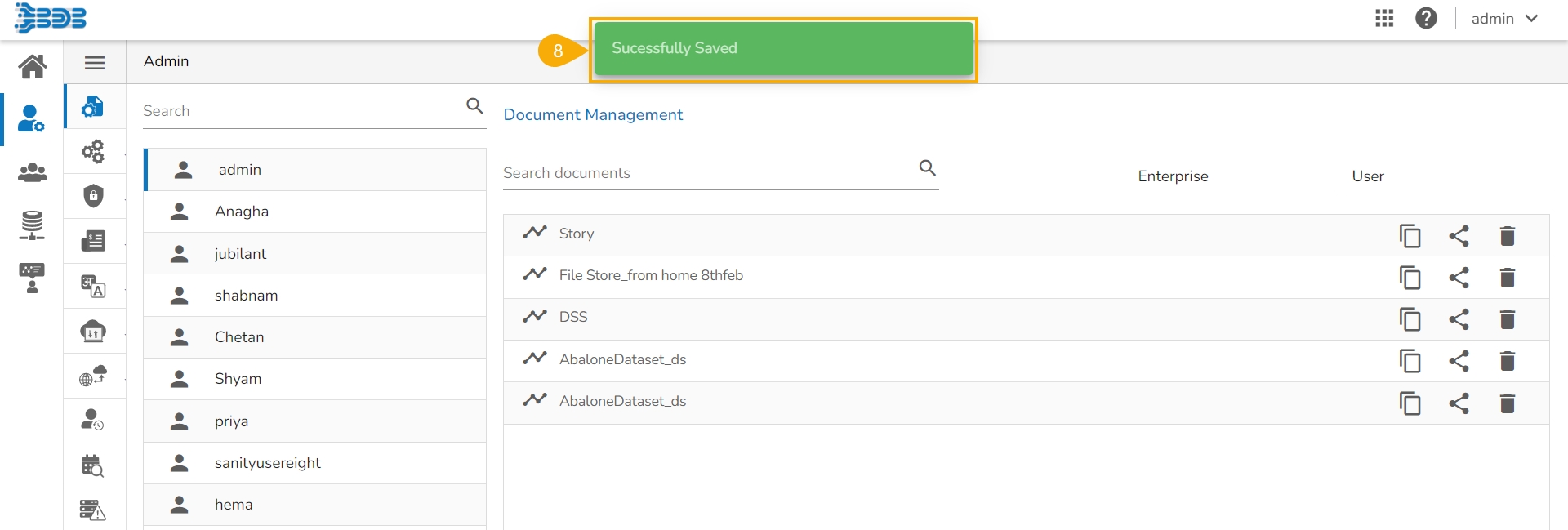Open the hamburger menu next to Admin

click(x=95, y=62)
